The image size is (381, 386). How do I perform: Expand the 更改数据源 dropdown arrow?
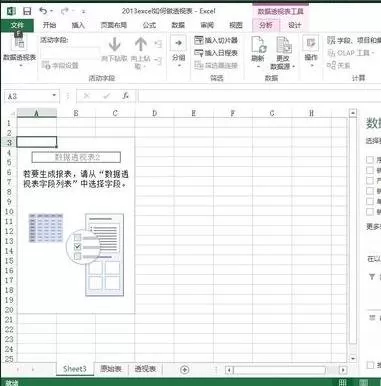tap(294, 67)
